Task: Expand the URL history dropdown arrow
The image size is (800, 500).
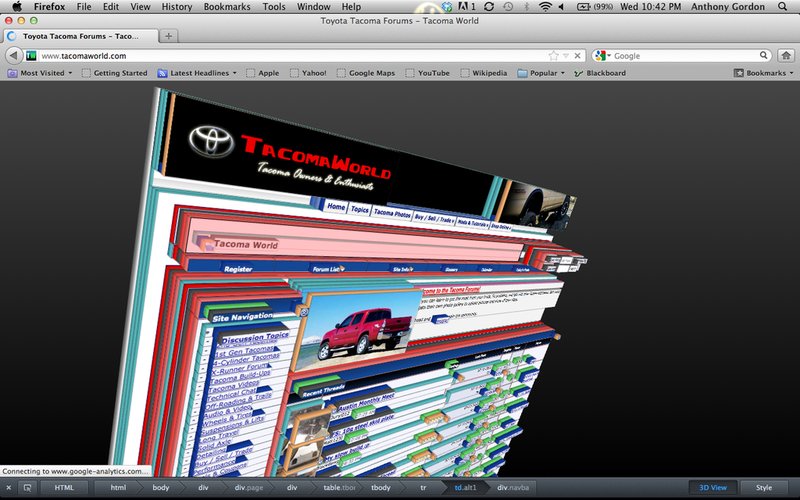Action: (565, 56)
